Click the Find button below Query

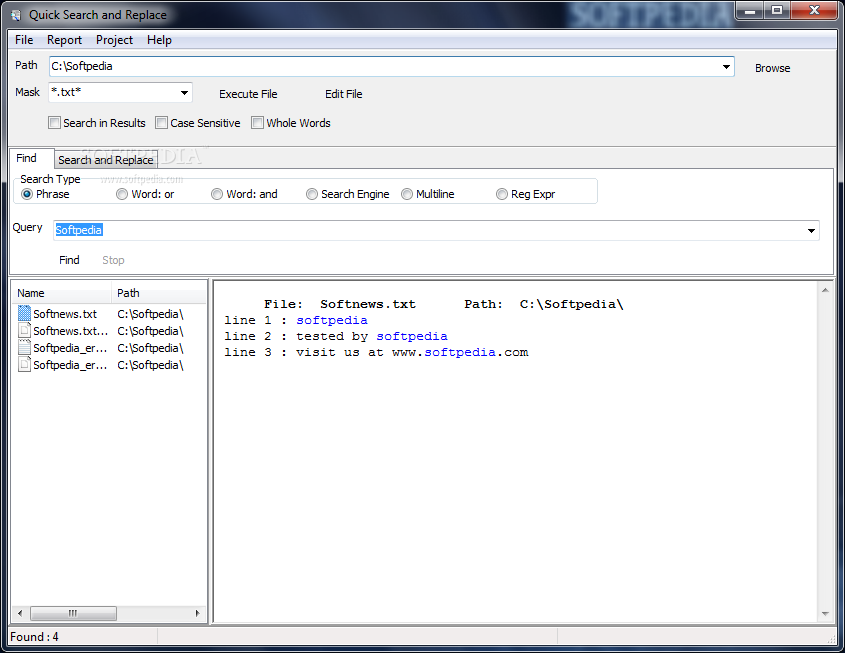point(70,260)
